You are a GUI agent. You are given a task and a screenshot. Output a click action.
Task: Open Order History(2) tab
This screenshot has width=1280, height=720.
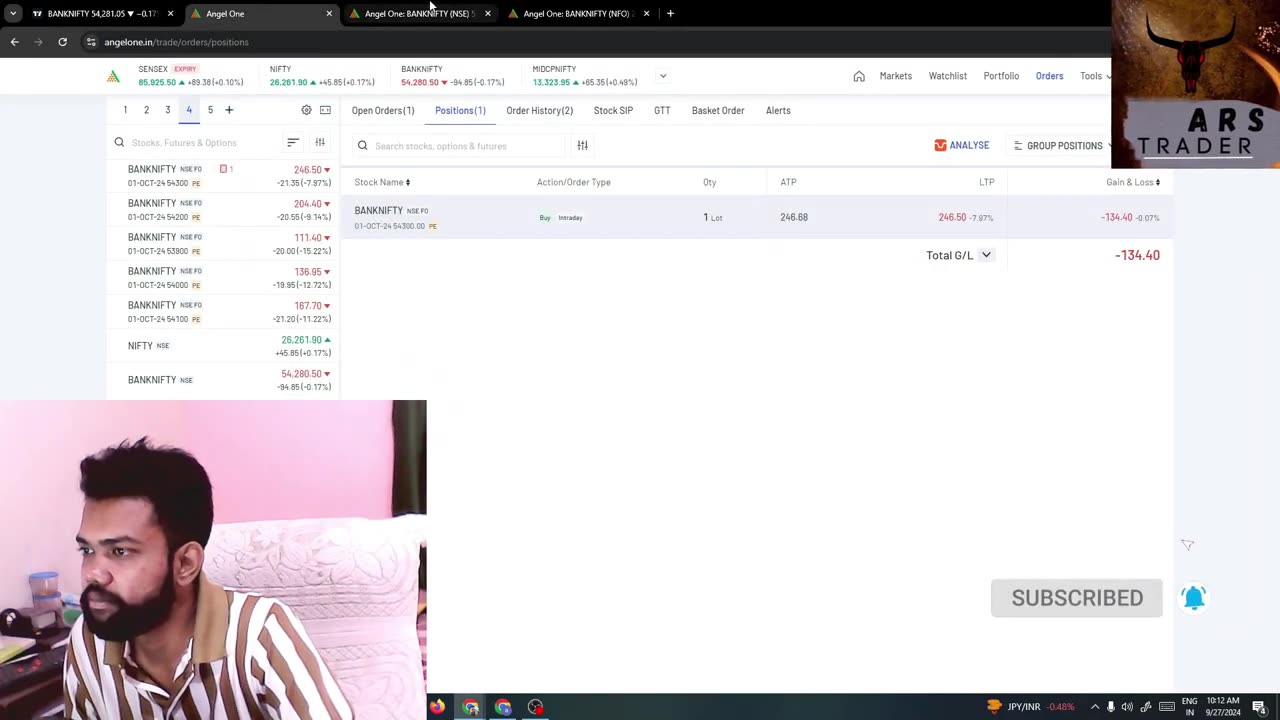[x=539, y=111]
